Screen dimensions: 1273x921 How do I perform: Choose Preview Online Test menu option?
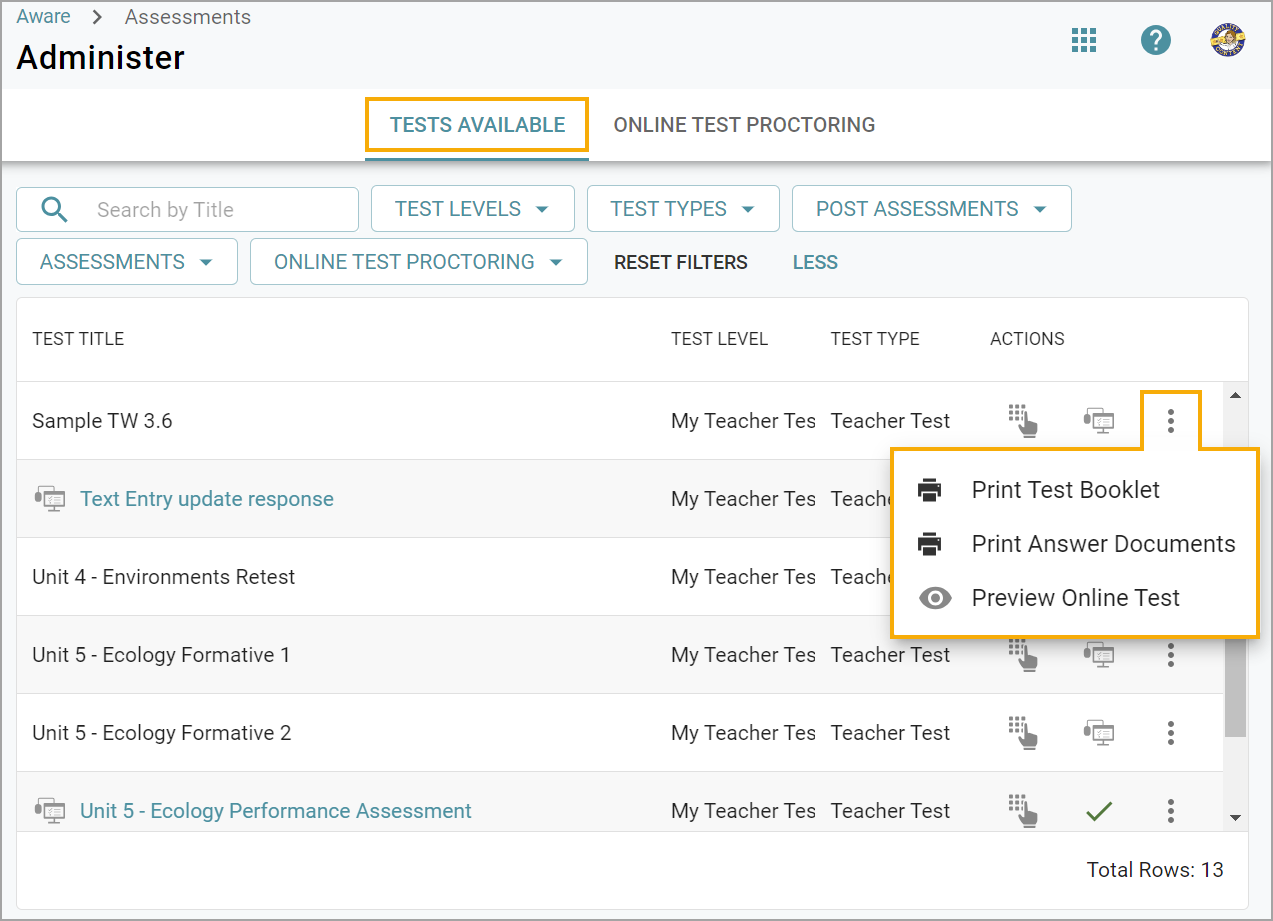(1075, 598)
